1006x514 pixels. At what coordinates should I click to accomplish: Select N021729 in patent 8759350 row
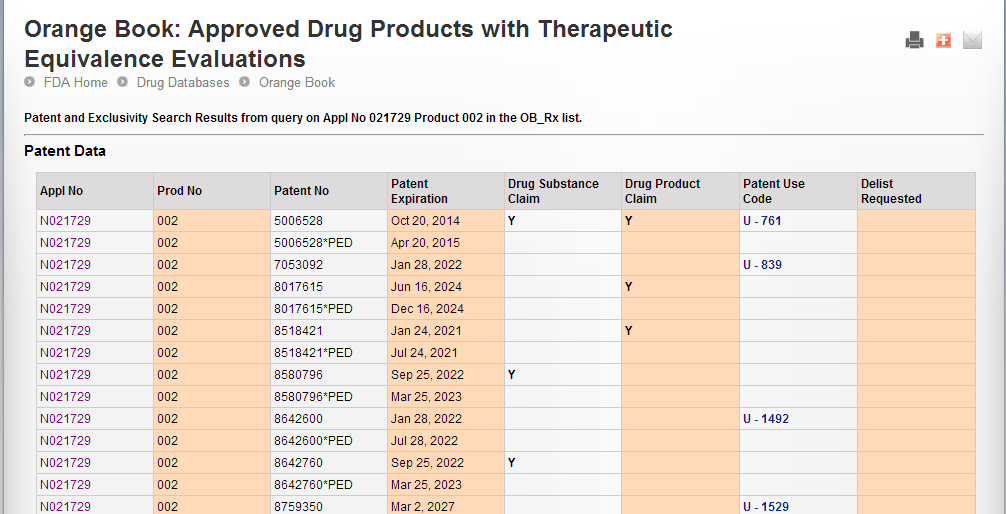tap(65, 507)
